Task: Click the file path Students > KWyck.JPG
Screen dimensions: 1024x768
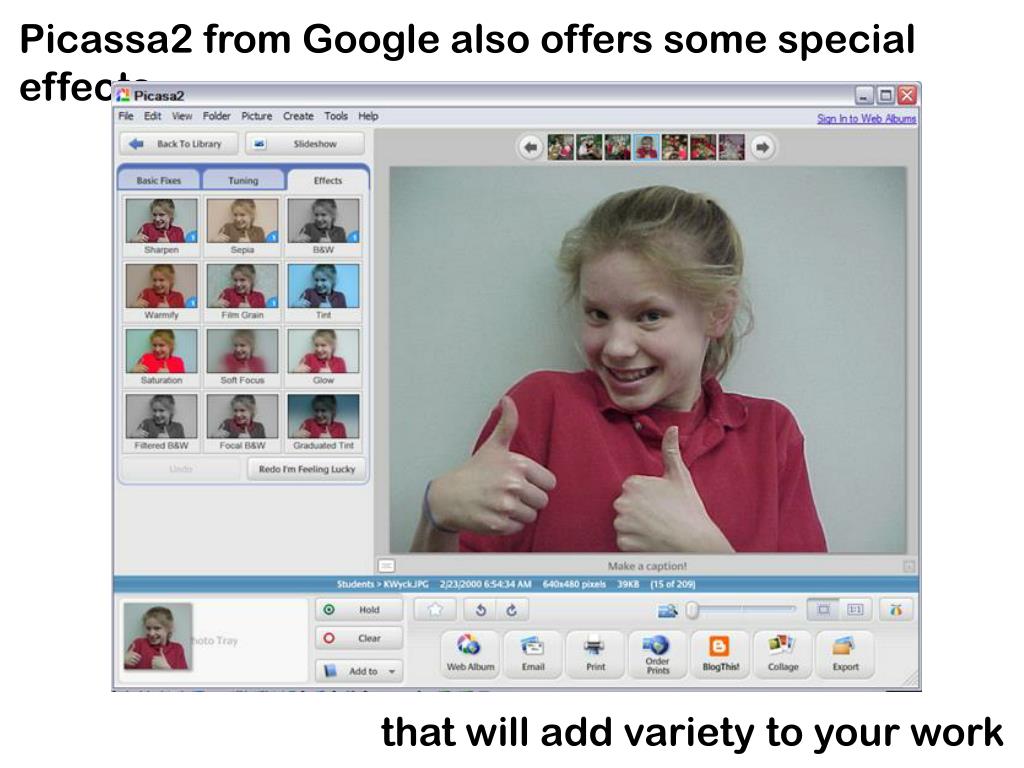Action: (383, 584)
